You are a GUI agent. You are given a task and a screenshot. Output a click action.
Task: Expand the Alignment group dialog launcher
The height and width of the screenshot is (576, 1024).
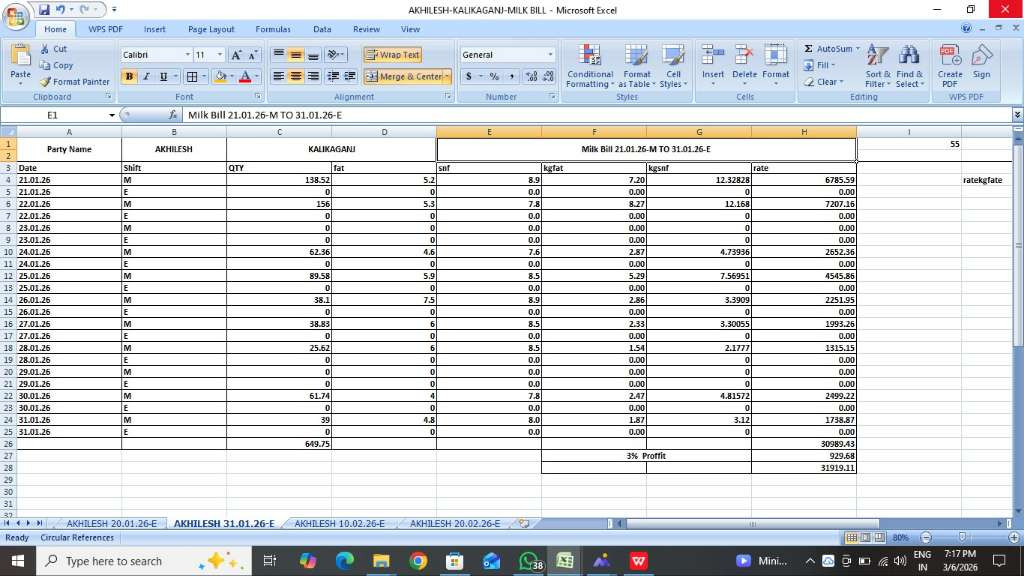click(448, 97)
